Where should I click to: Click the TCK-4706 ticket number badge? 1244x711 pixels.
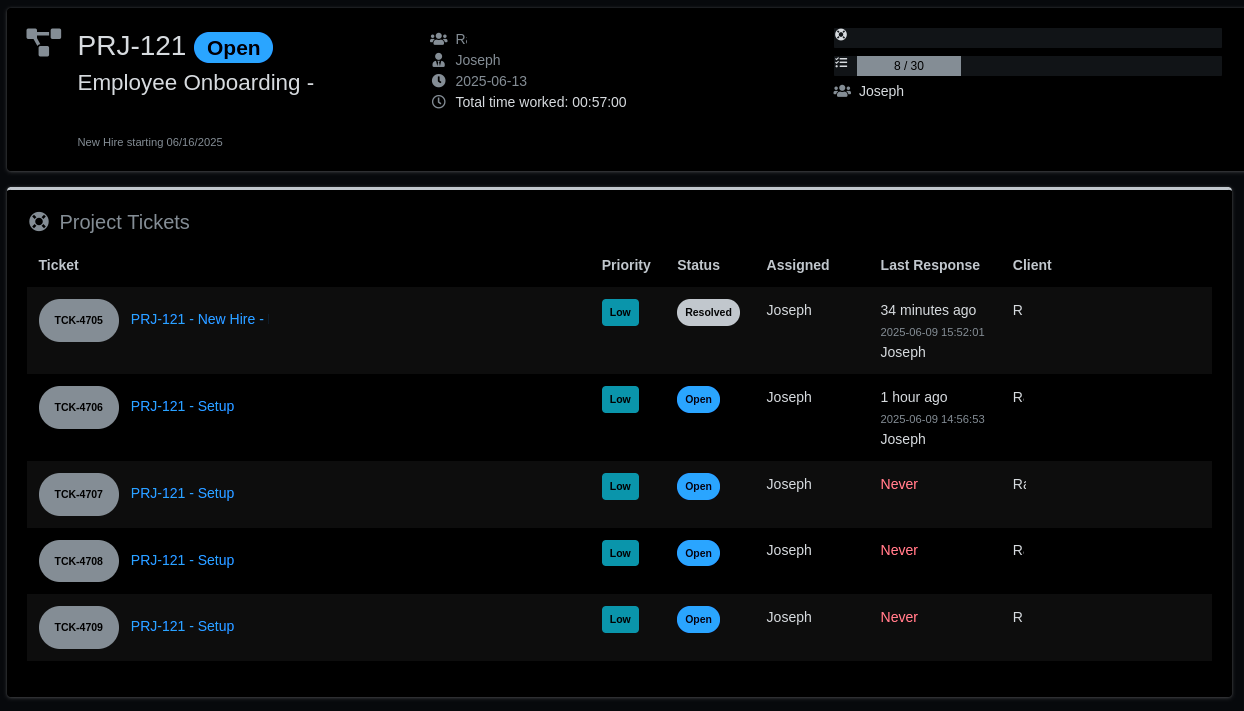(x=79, y=407)
